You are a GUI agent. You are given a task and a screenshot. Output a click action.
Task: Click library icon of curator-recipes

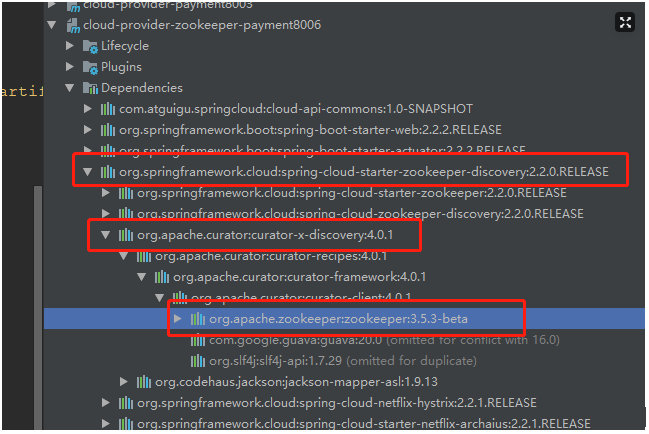[144, 257]
